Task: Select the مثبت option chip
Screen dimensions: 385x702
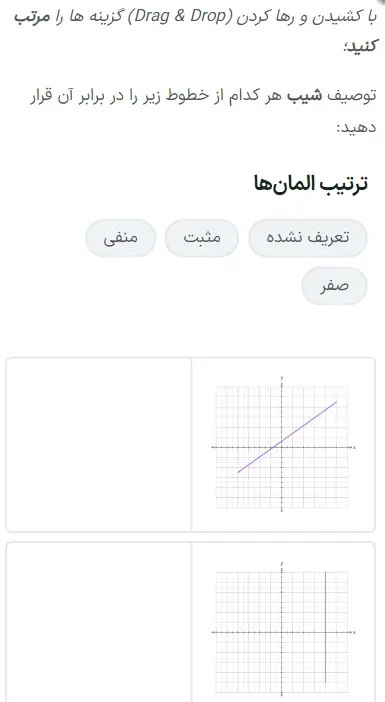Action: pyautogui.click(x=201, y=238)
